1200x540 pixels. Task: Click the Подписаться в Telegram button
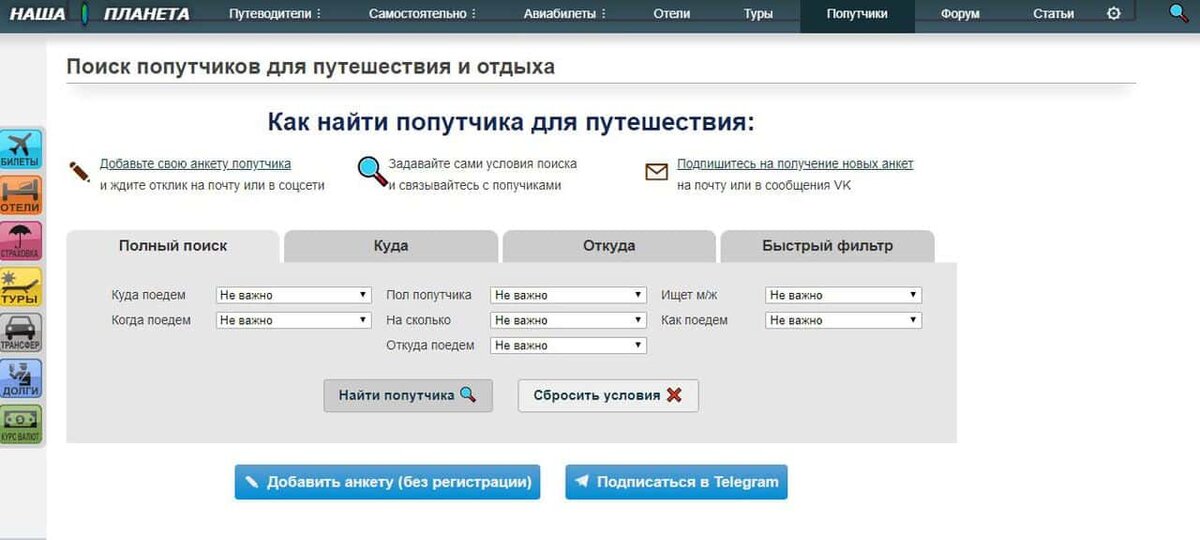pos(677,481)
